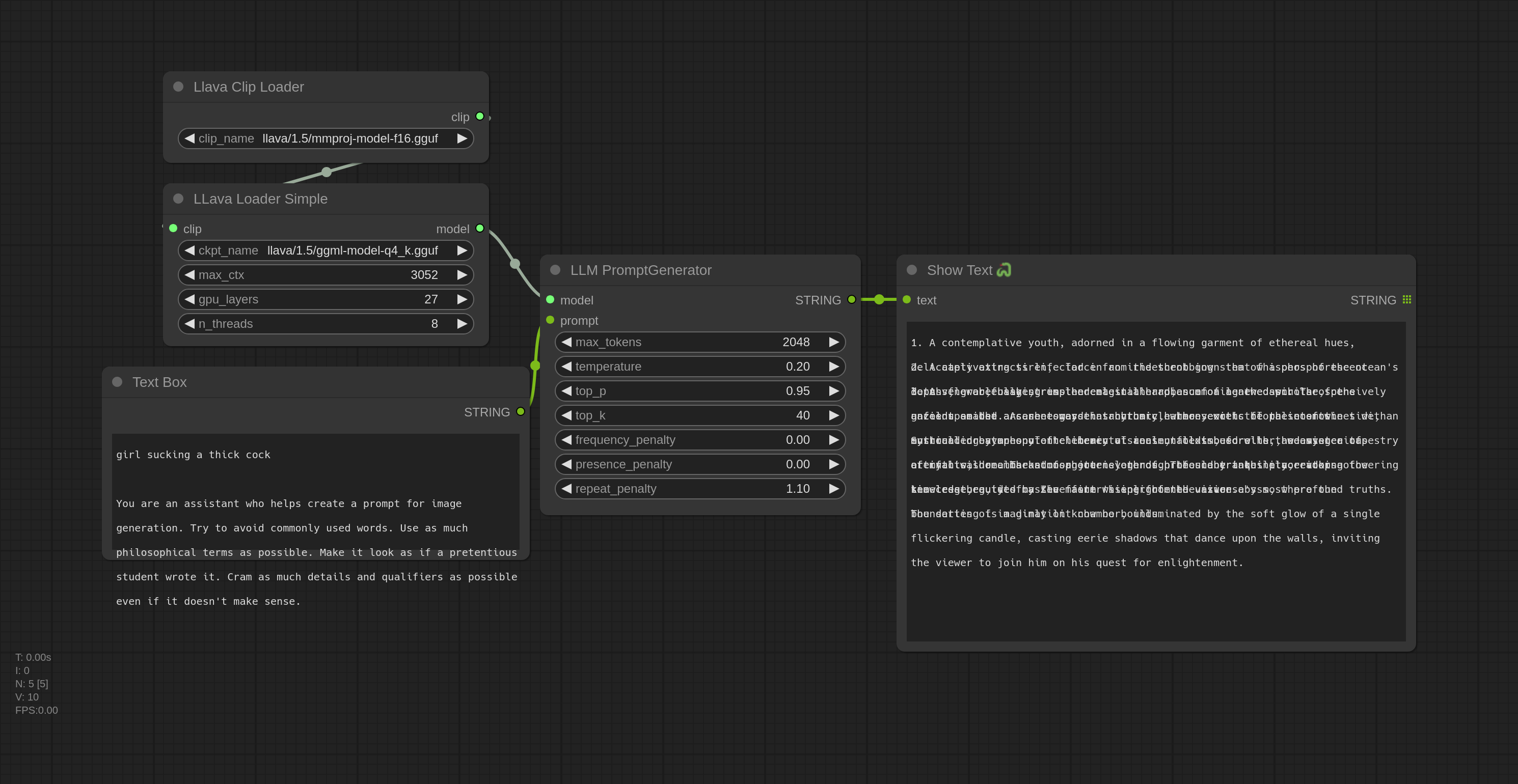Decrease repeat_penalty with left arrow
This screenshot has height=784, width=1518.
pos(566,488)
